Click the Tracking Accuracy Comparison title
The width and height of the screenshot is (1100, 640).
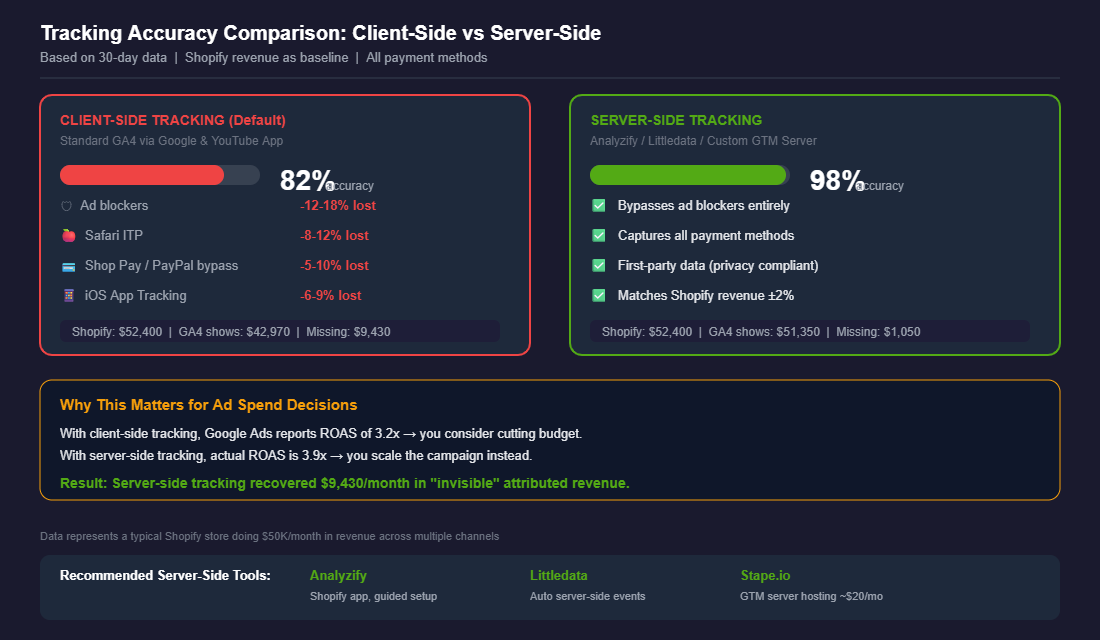point(319,32)
